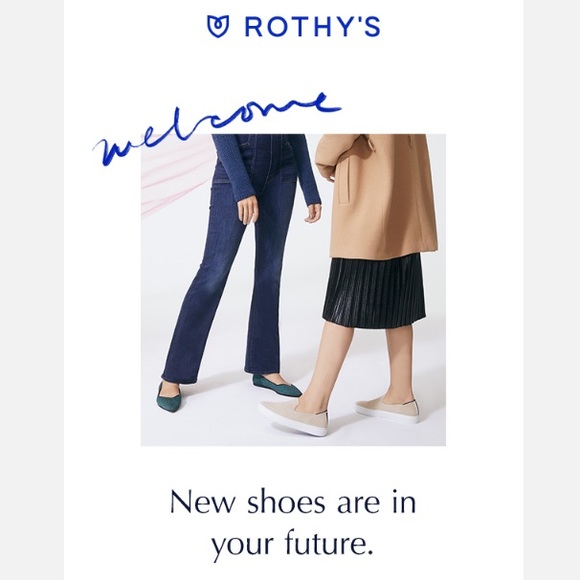Click the handwritten welcome script graphic
The image size is (580, 580).
[x=216, y=128]
